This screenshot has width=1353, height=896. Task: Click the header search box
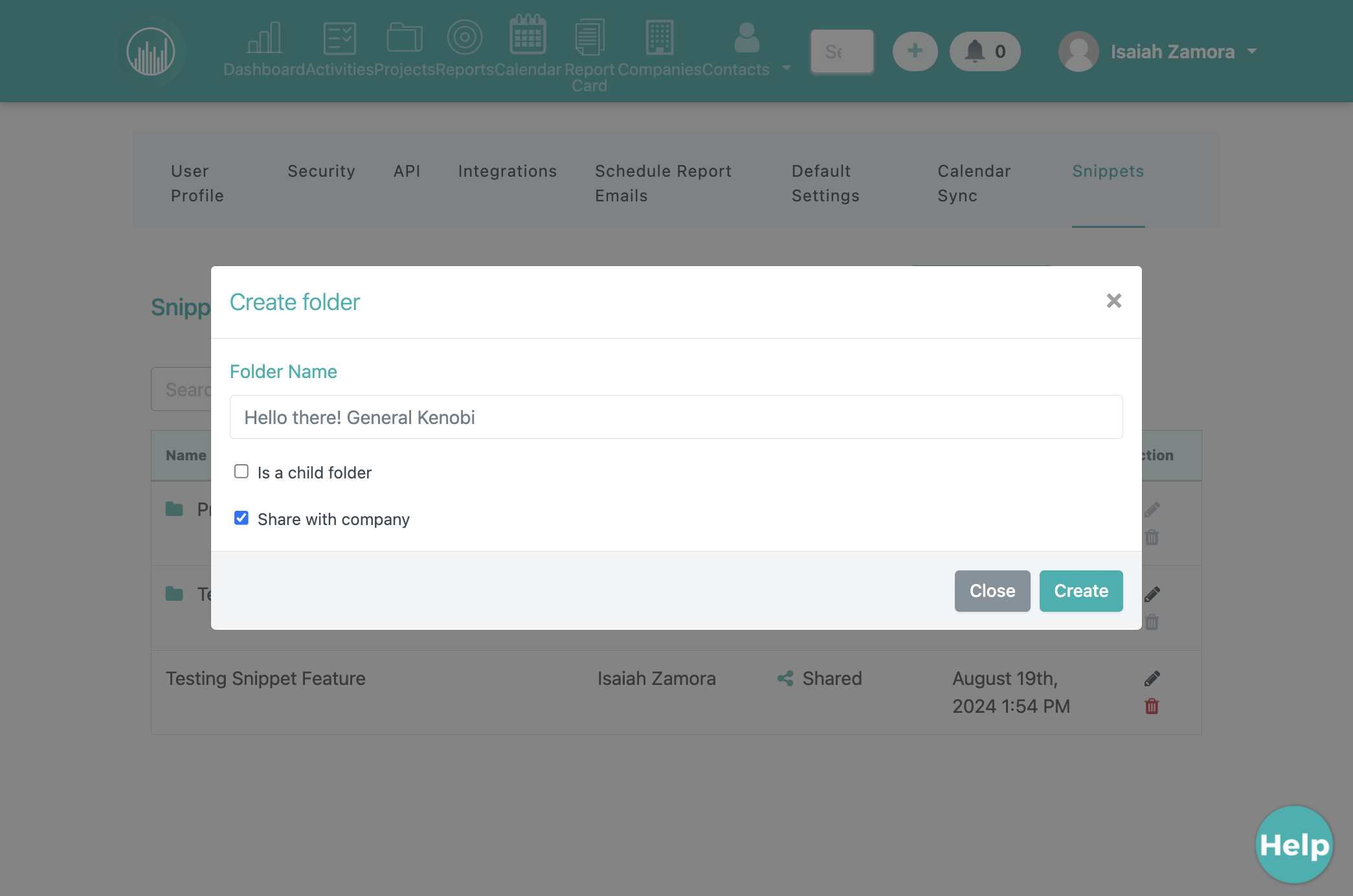pos(842,51)
